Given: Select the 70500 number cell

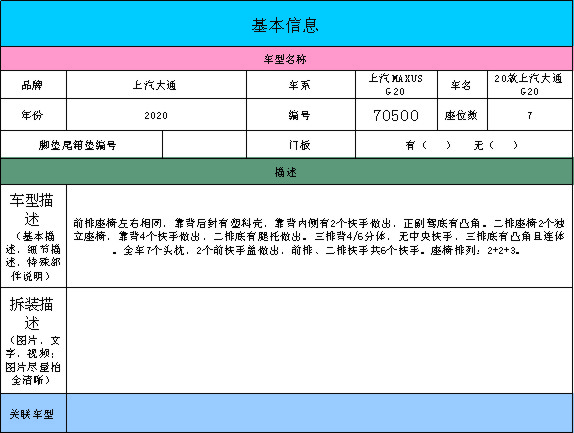Looking at the screenshot, I should pos(396,115).
